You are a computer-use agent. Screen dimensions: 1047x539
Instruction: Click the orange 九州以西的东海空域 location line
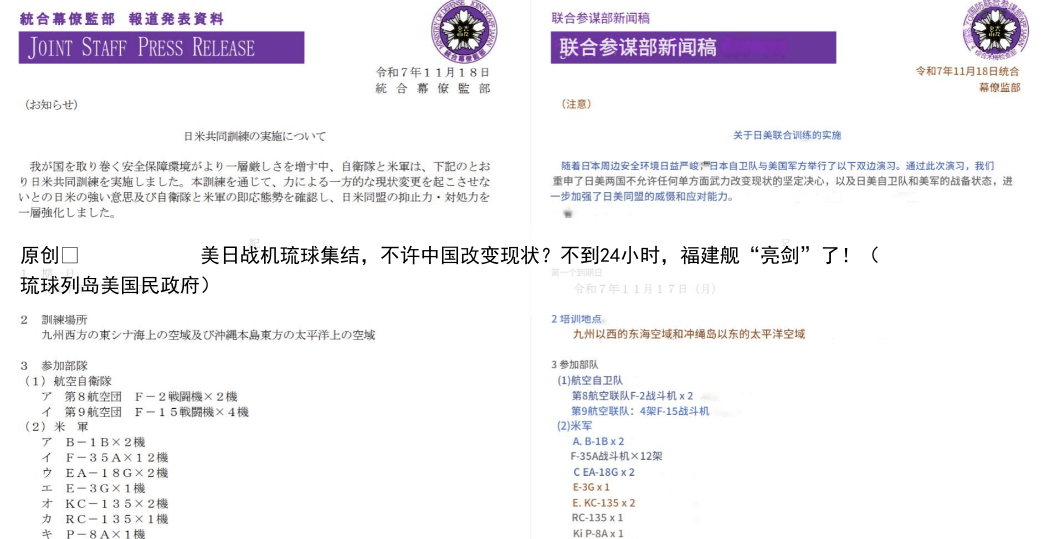[x=688, y=334]
